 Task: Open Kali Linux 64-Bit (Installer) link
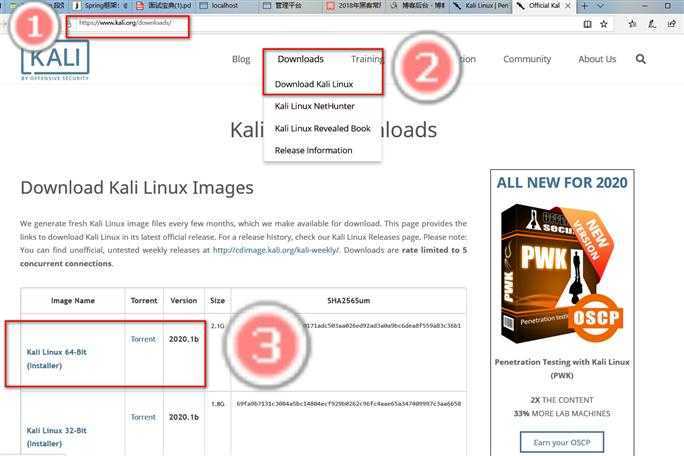pyautogui.click(x=57, y=359)
